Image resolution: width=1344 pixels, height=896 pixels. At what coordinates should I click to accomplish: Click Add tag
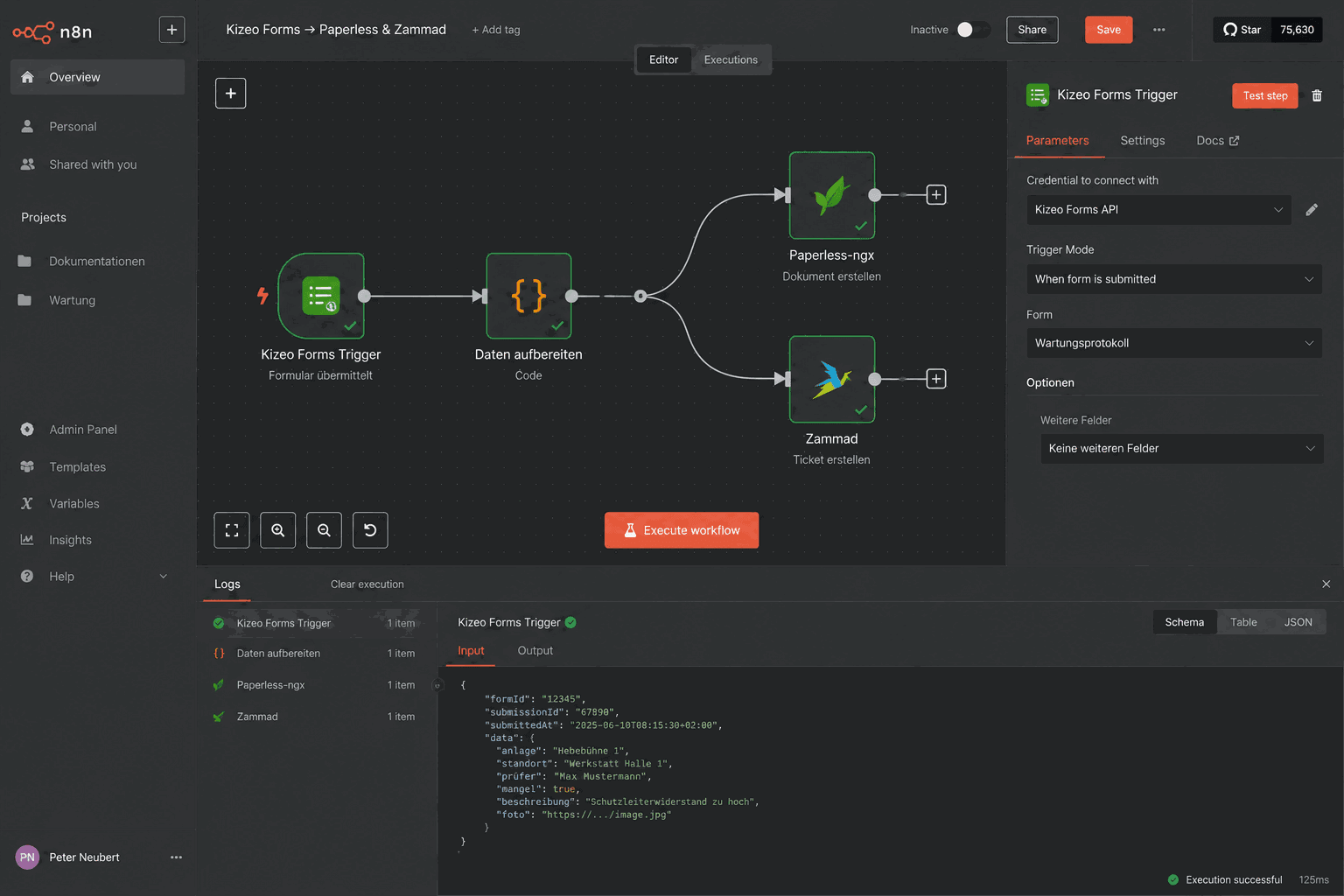pyautogui.click(x=496, y=30)
